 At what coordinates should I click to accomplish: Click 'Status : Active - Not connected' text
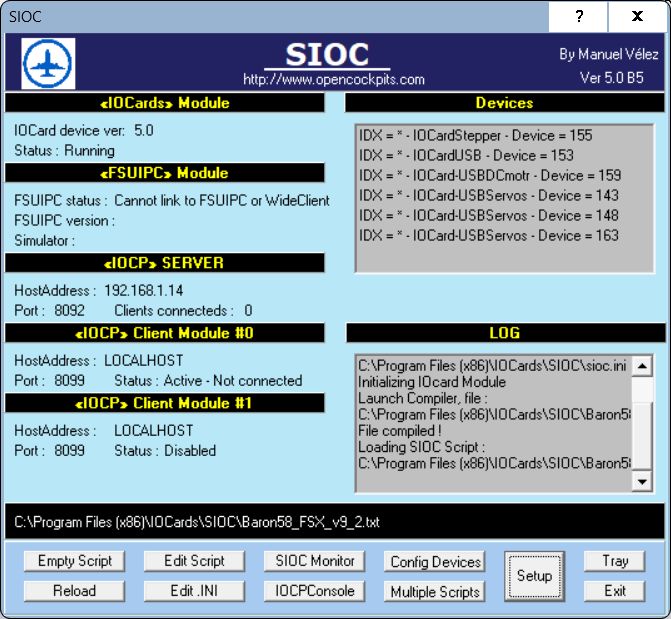point(208,381)
